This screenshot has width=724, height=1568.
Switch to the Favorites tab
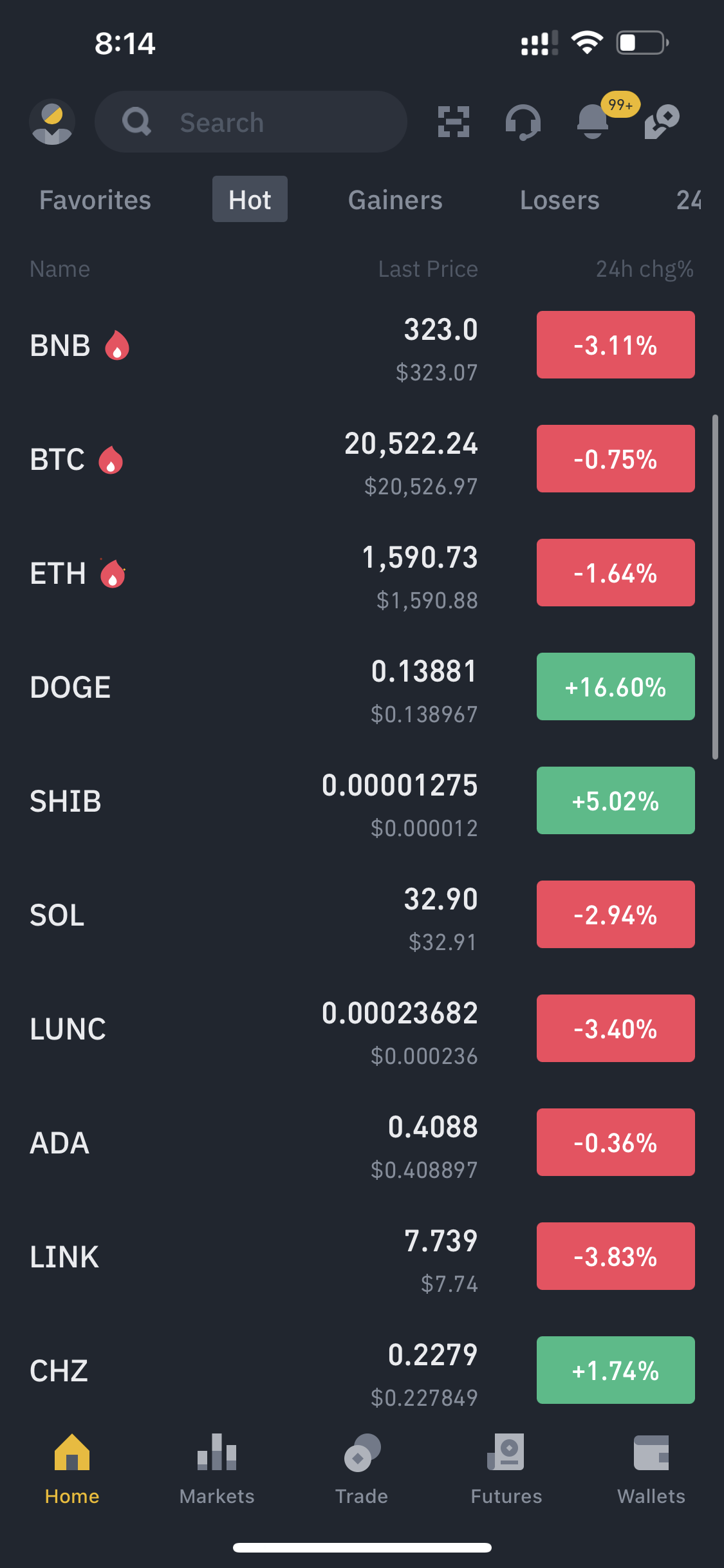[95, 200]
